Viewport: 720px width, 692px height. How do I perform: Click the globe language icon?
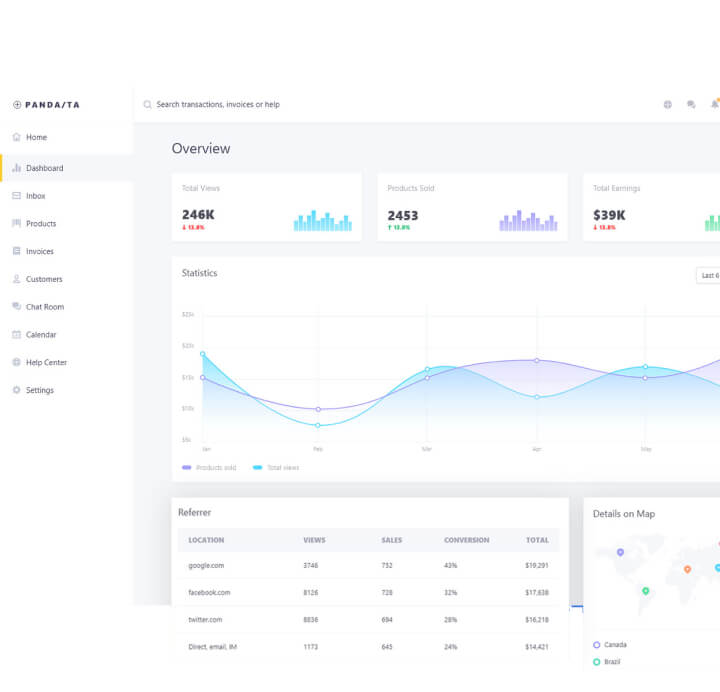668,105
